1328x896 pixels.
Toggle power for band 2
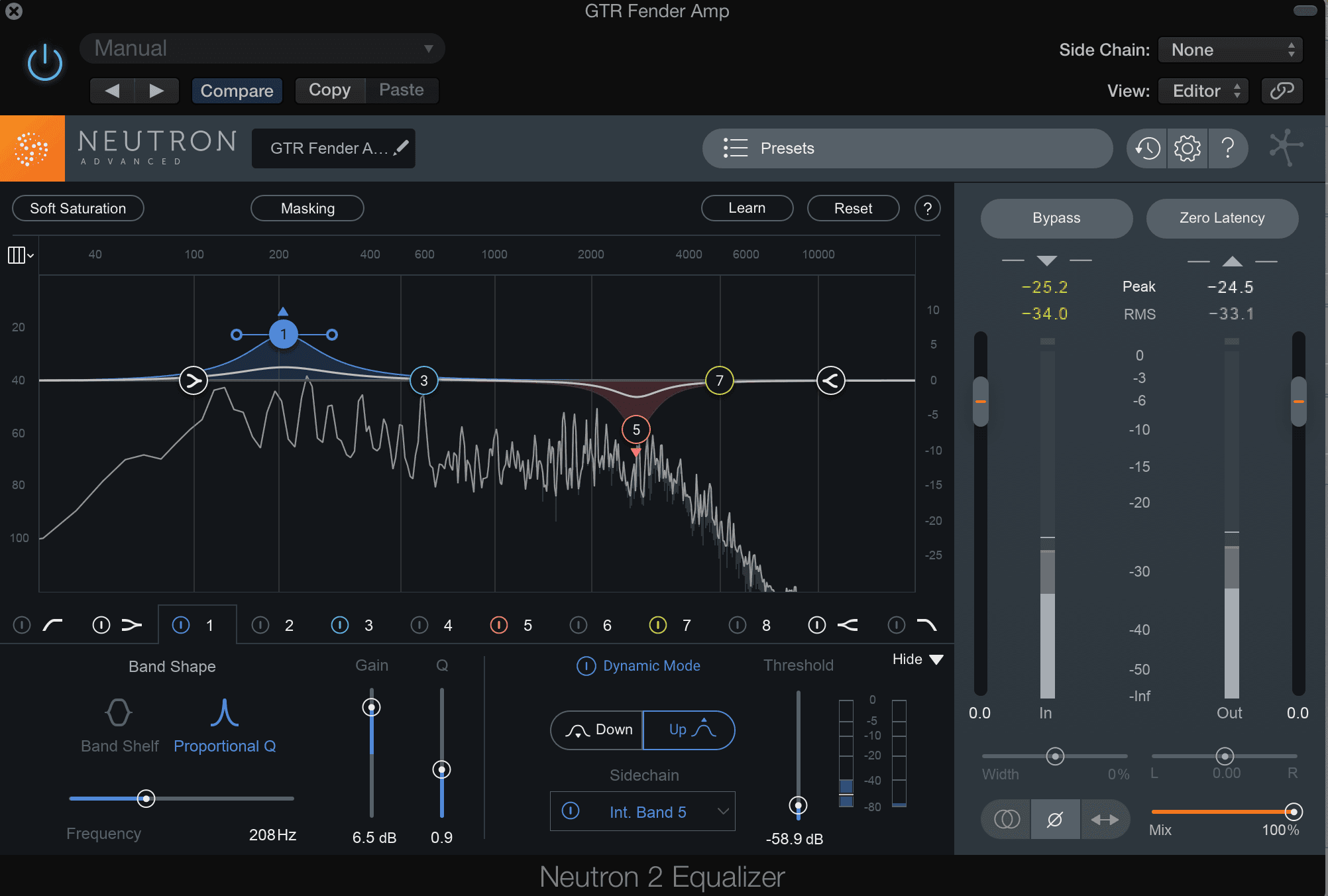[260, 625]
